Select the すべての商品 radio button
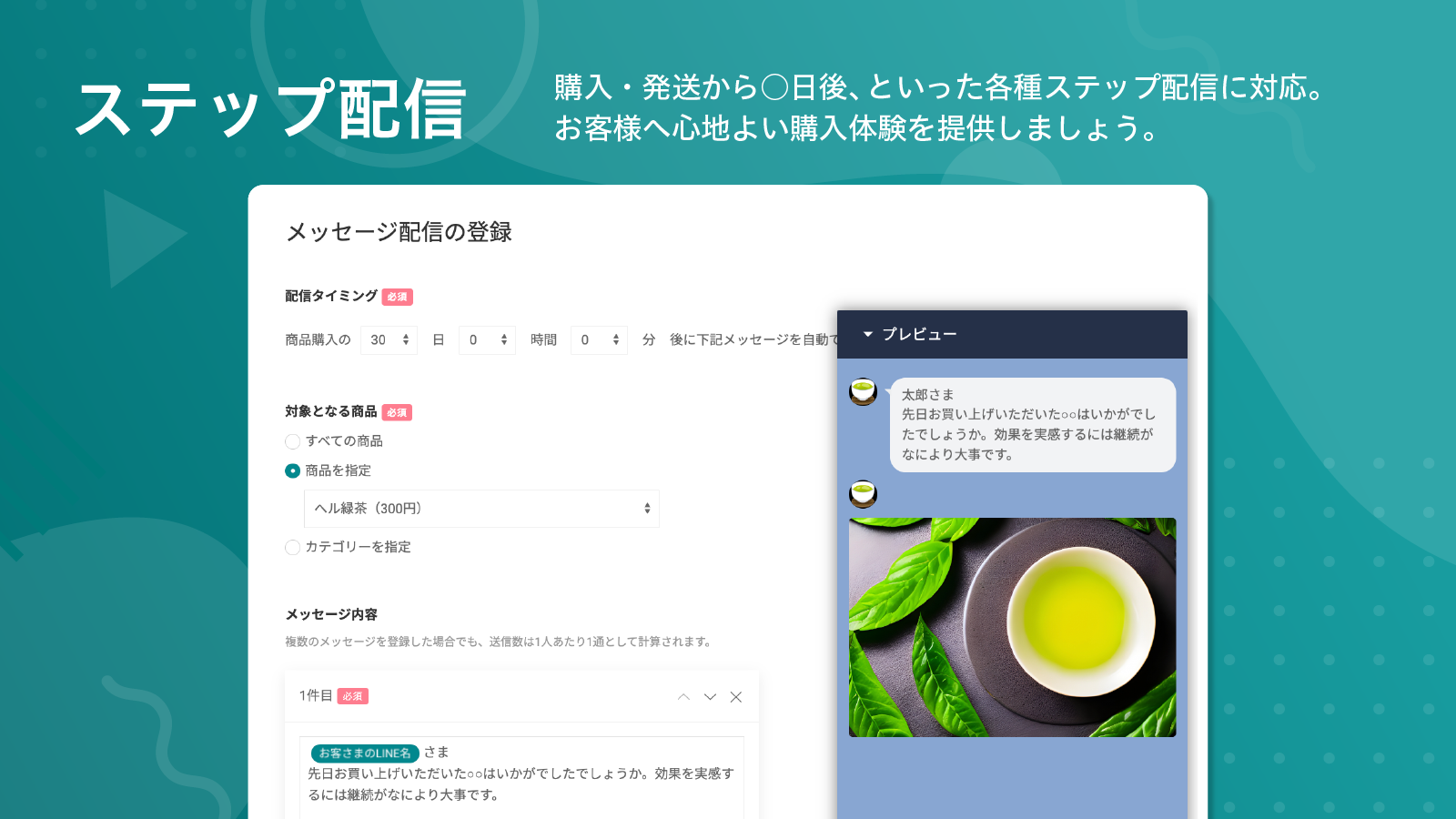 click(293, 441)
